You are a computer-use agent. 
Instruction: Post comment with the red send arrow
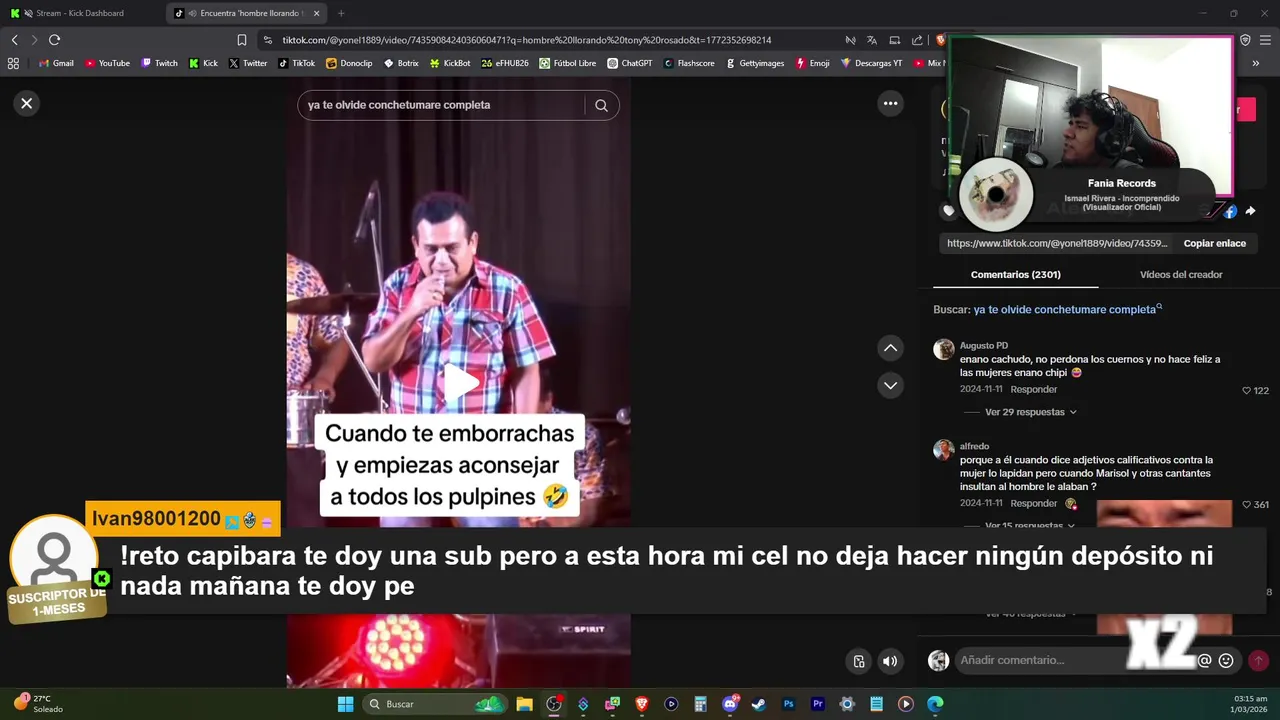tap(1258, 660)
